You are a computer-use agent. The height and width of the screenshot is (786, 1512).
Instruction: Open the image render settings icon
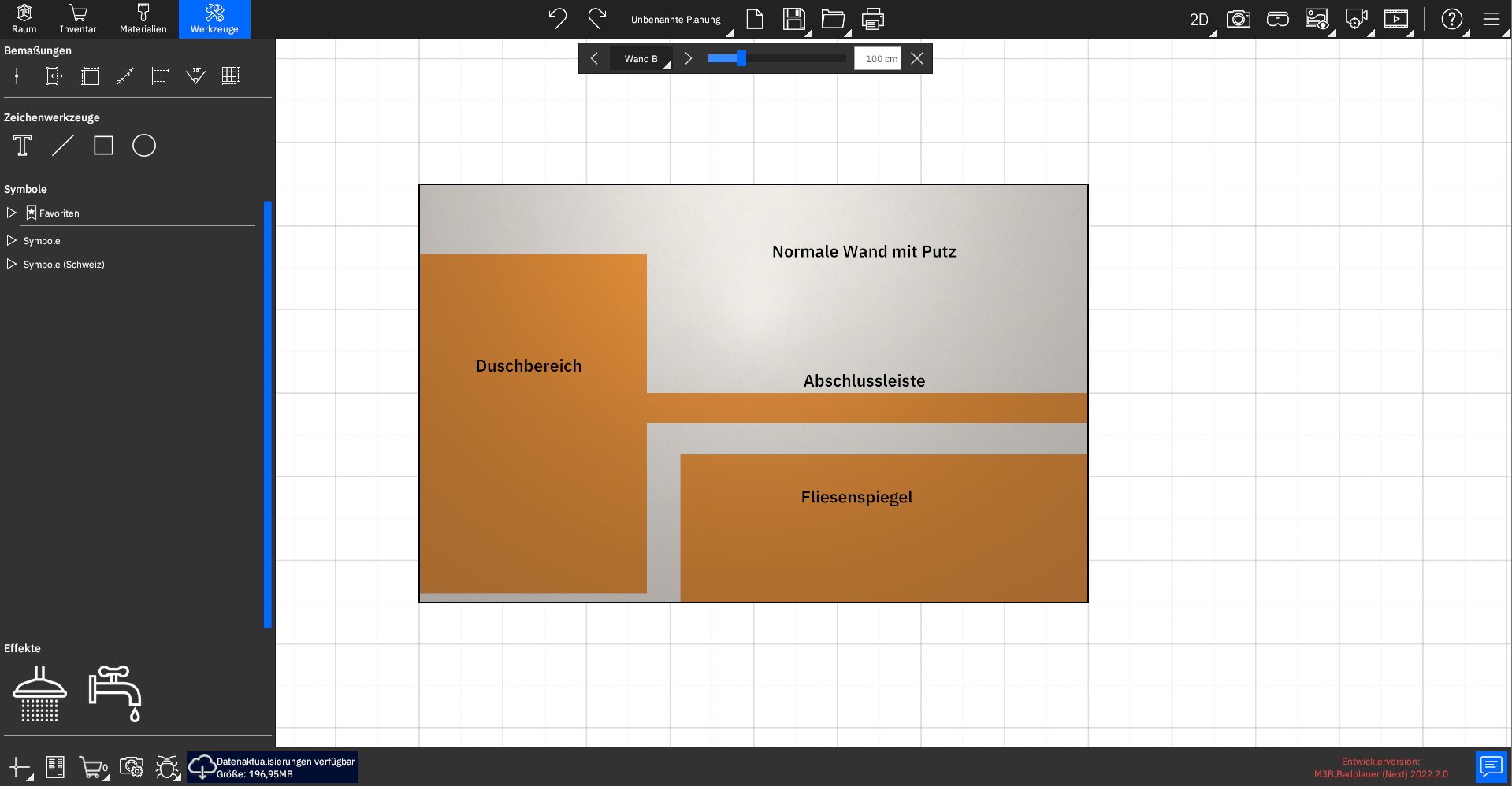(1317, 19)
